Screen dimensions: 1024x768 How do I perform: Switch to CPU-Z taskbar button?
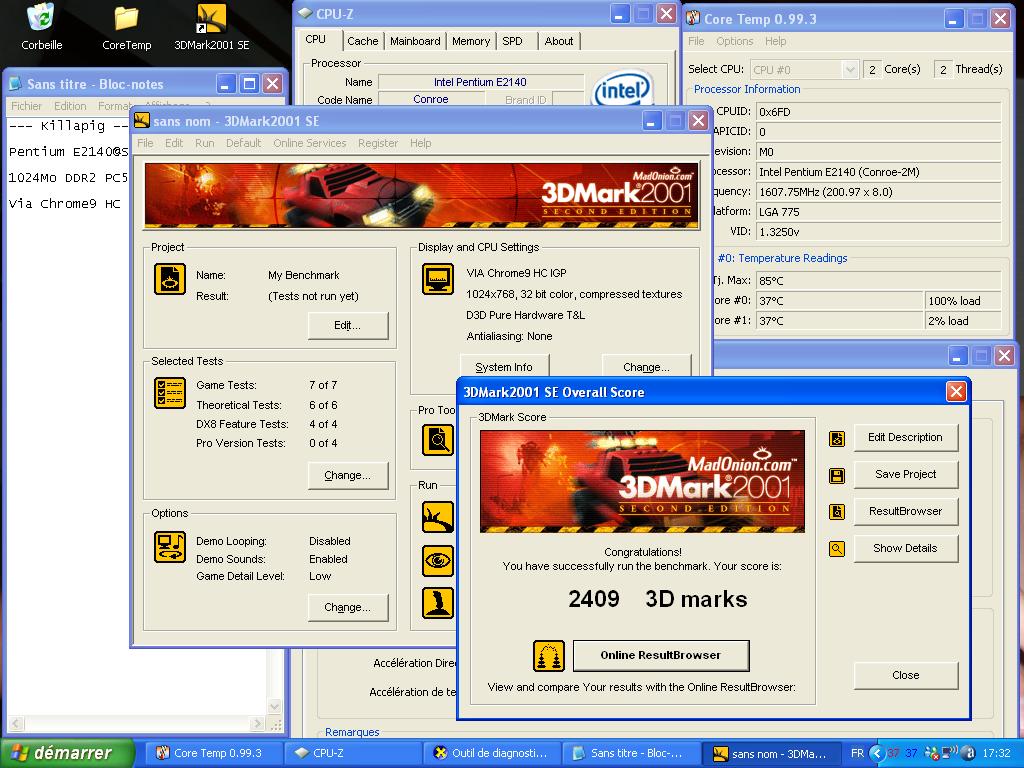(353, 753)
